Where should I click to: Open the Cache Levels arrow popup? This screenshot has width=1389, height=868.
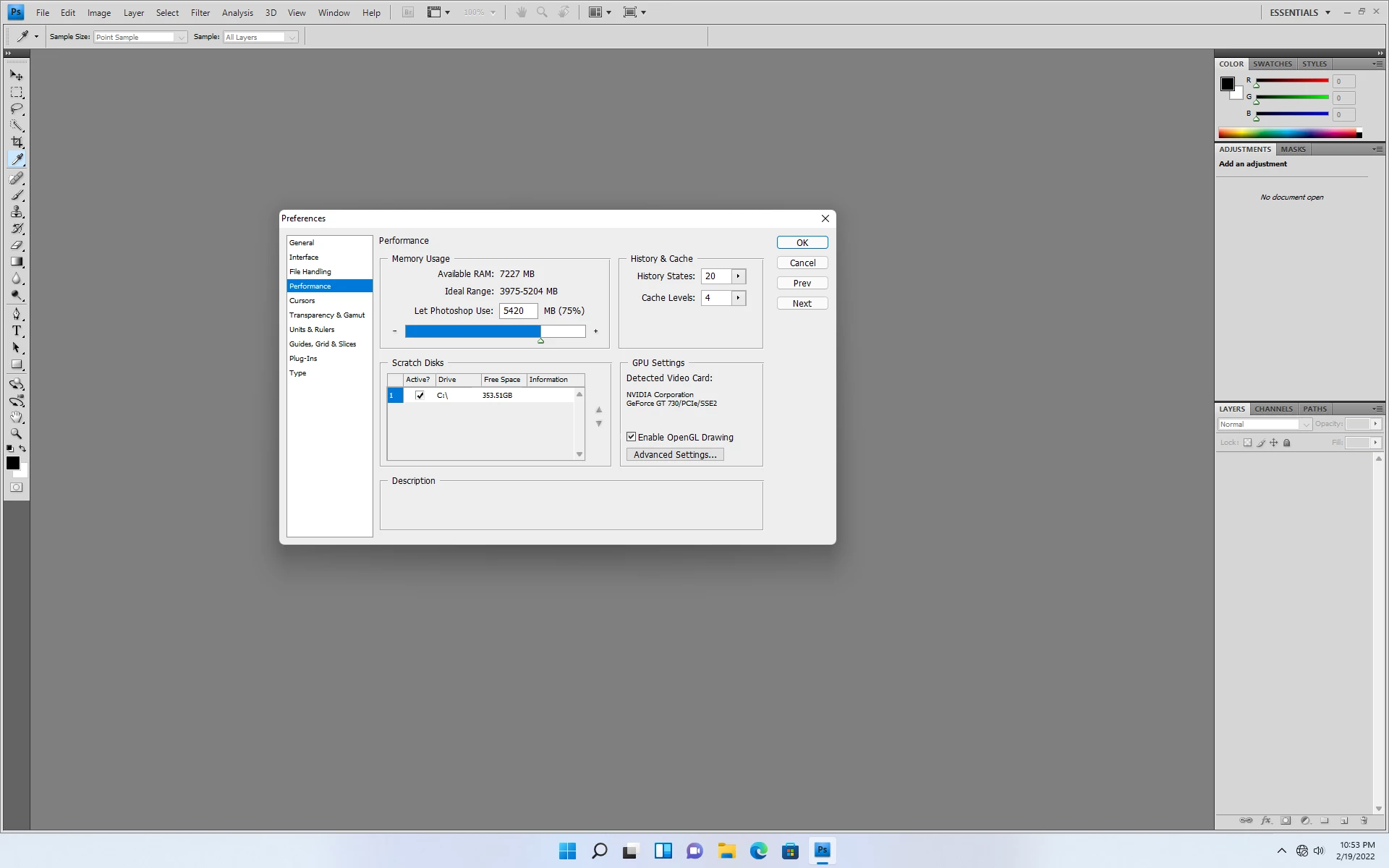coord(738,298)
